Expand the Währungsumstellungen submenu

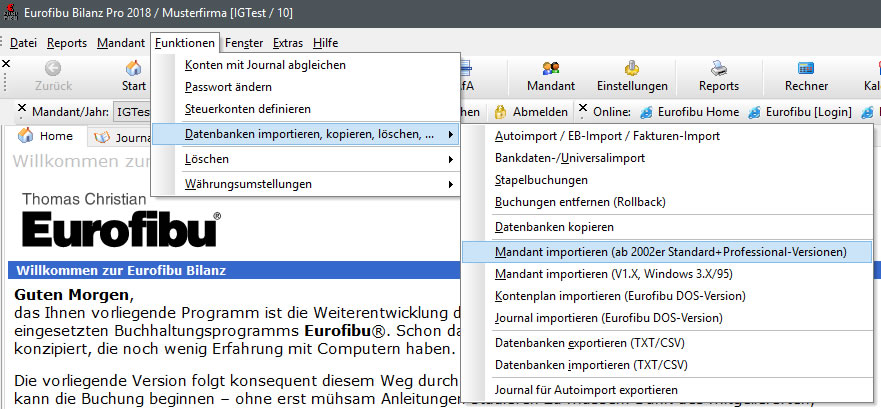click(x=306, y=184)
